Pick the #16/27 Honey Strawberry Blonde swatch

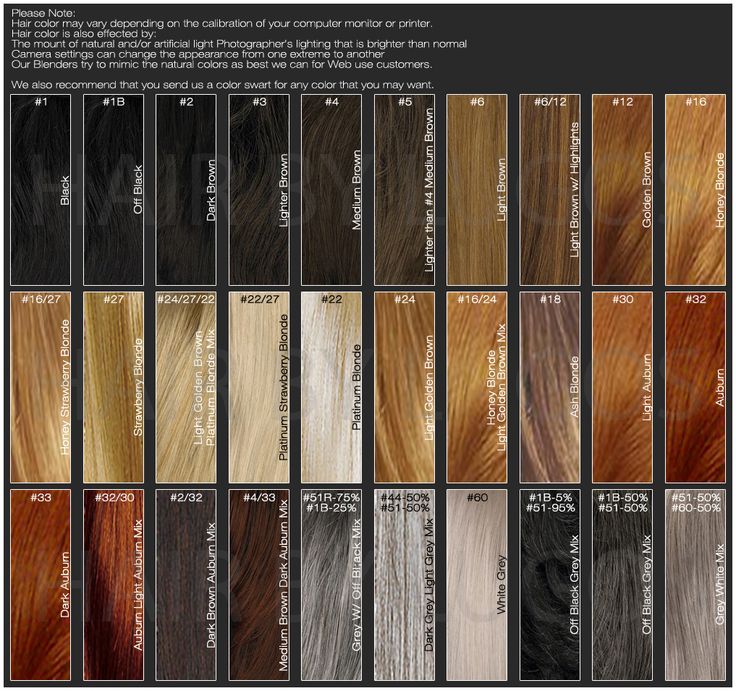40,385
